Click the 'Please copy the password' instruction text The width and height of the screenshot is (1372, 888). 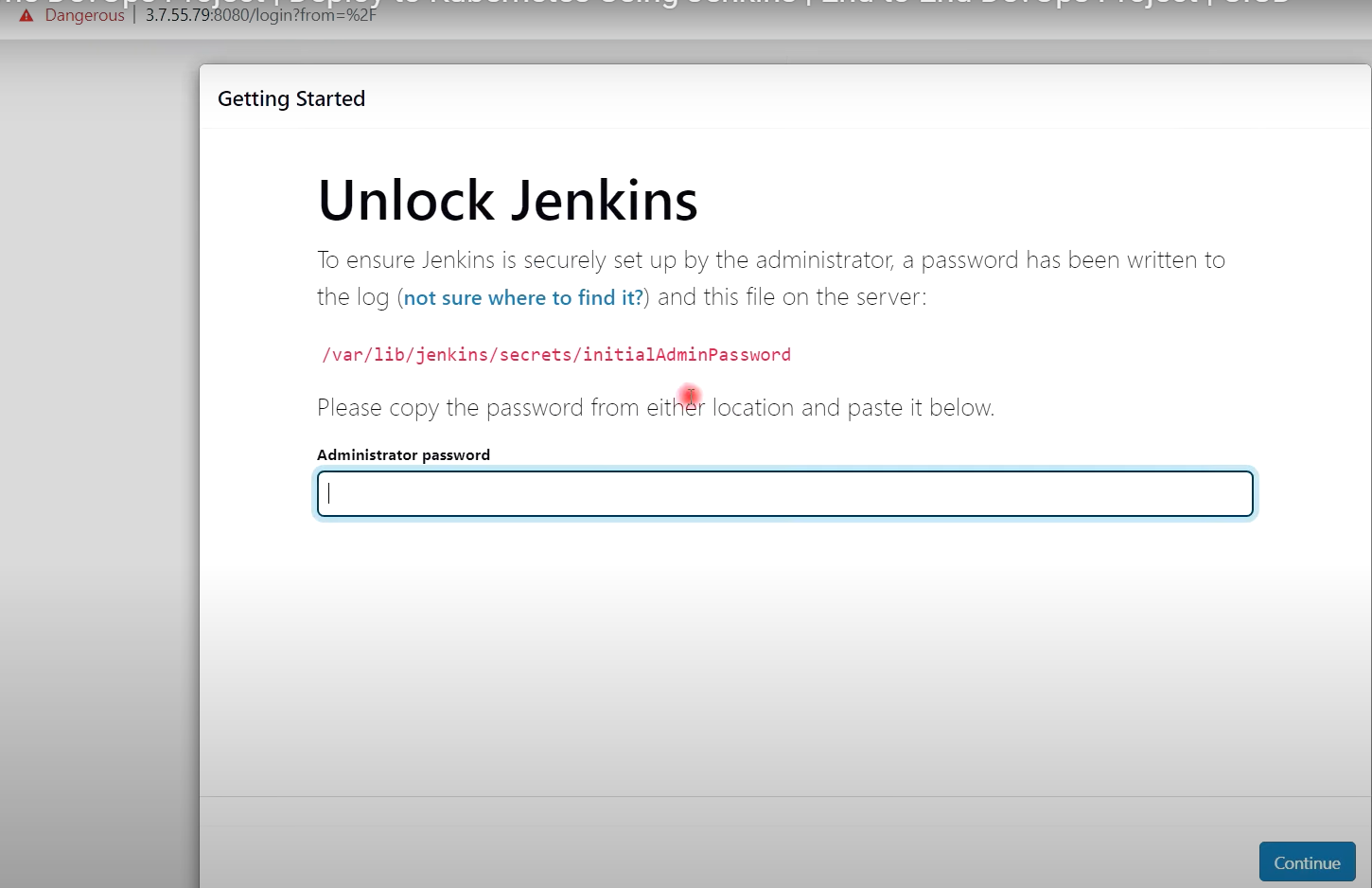coord(656,408)
